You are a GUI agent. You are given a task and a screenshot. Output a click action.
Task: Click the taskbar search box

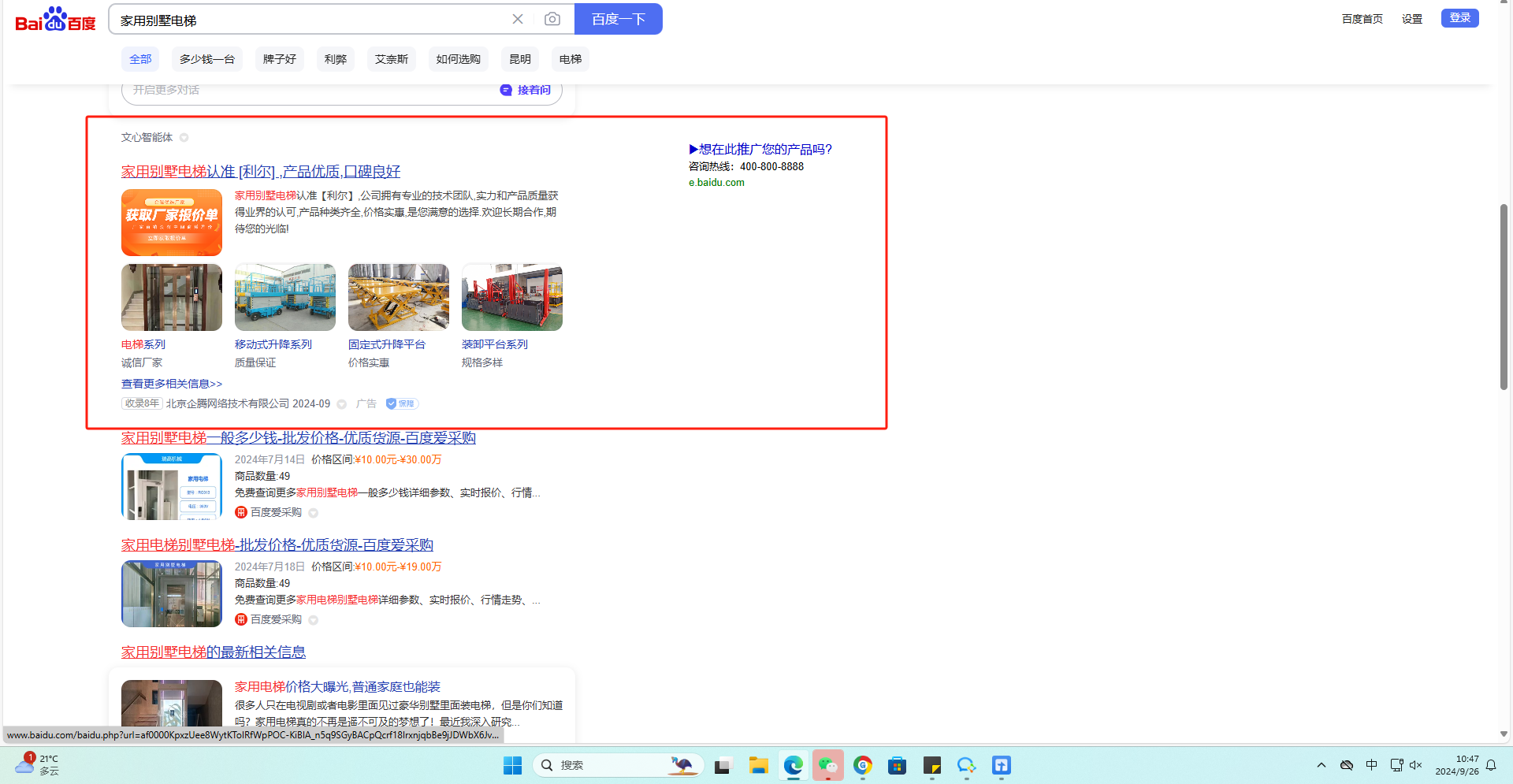click(619, 765)
